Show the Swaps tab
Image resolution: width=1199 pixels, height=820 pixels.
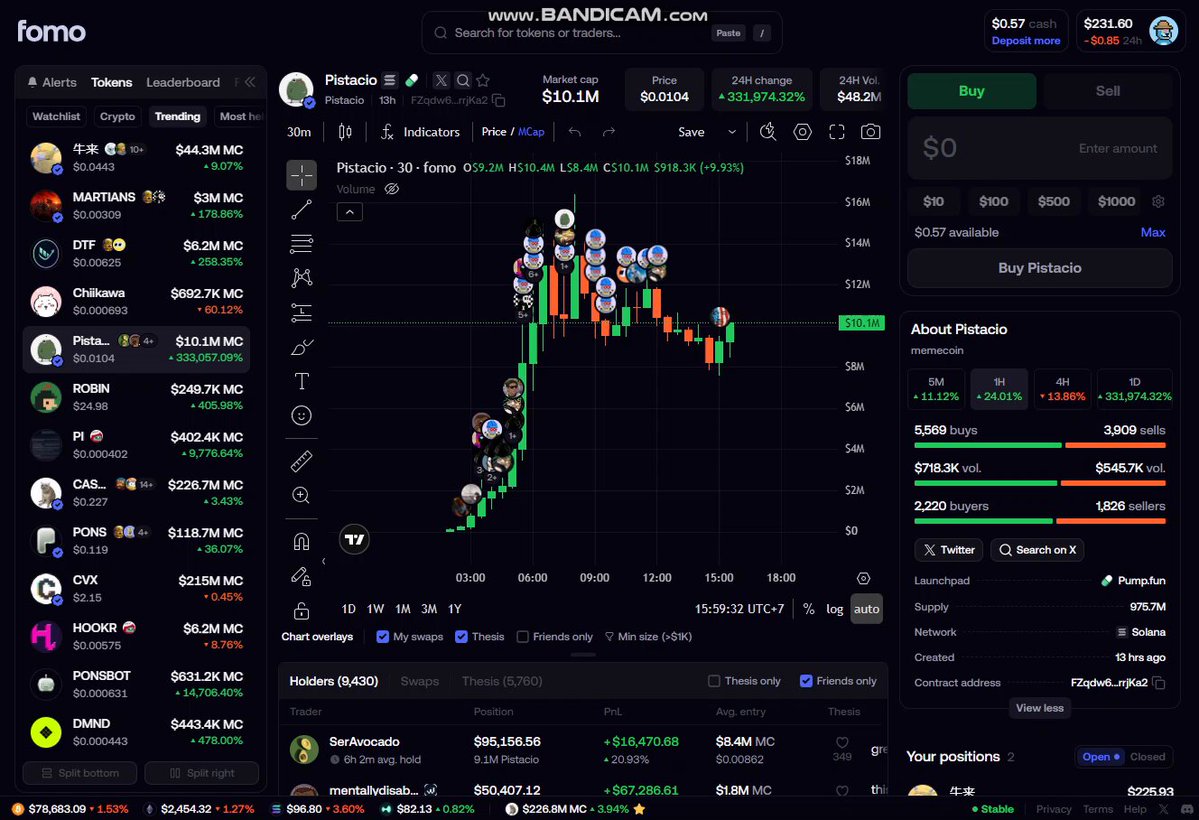(420, 681)
